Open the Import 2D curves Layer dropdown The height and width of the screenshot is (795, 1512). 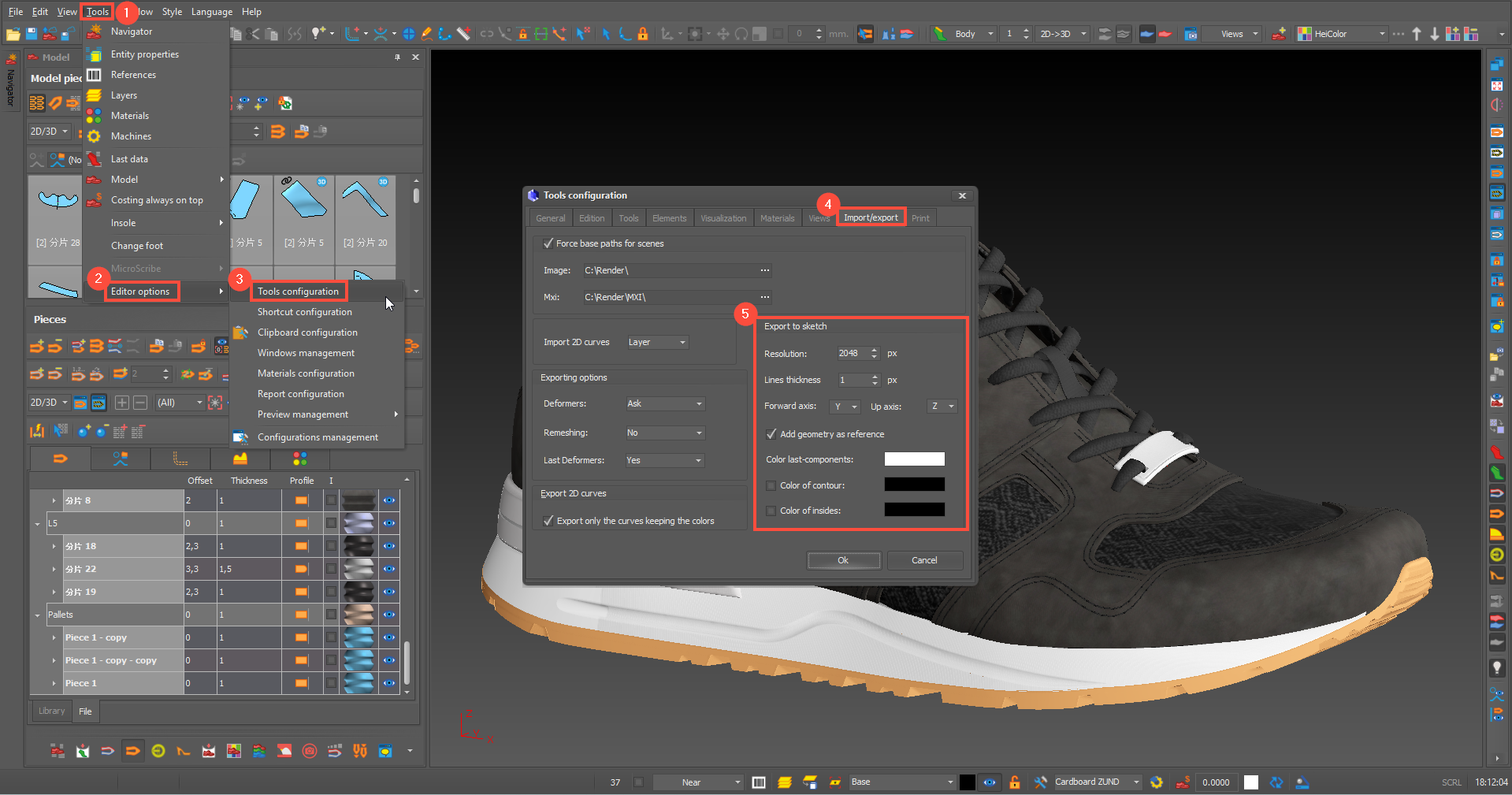pos(657,342)
